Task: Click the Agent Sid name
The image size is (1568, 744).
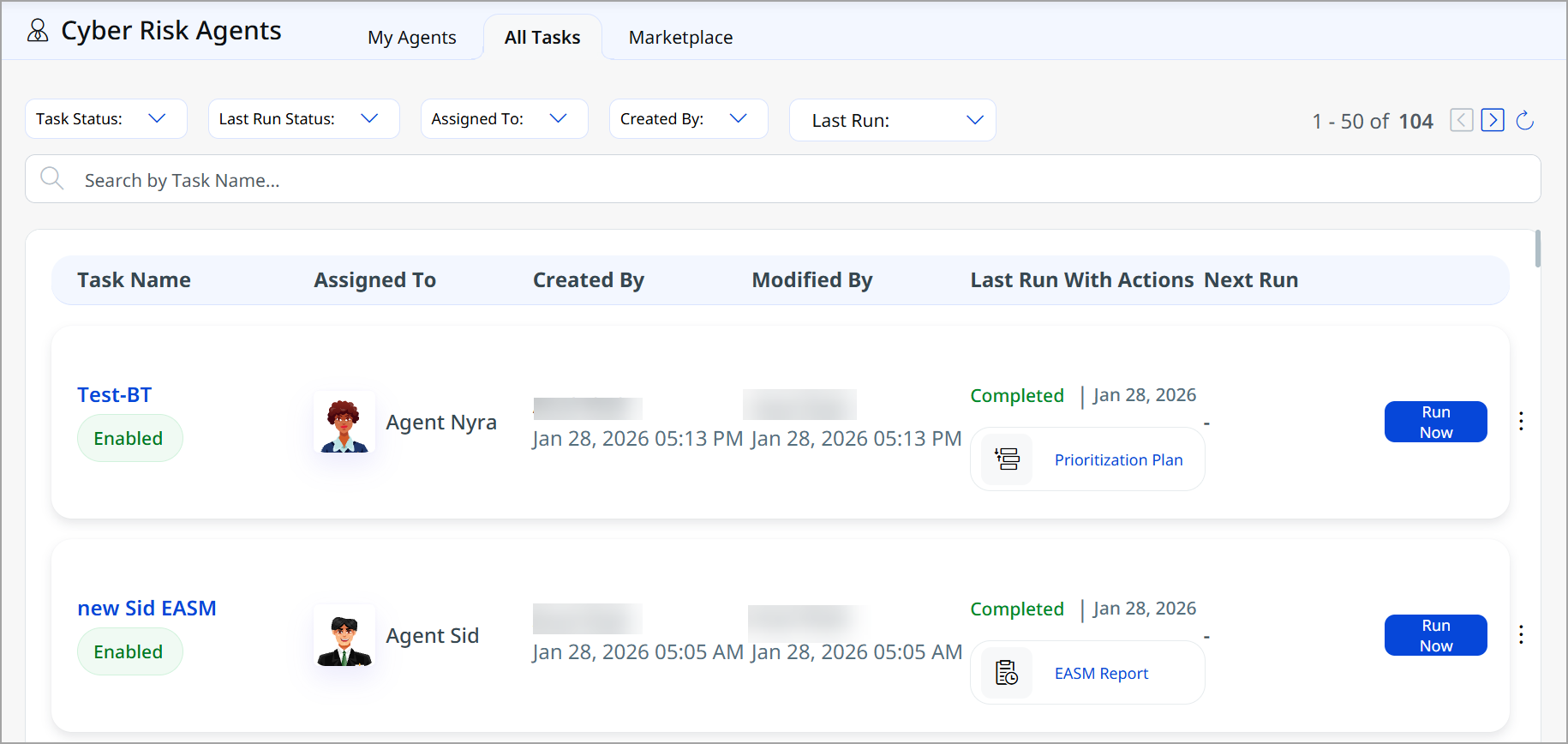Action: click(433, 636)
